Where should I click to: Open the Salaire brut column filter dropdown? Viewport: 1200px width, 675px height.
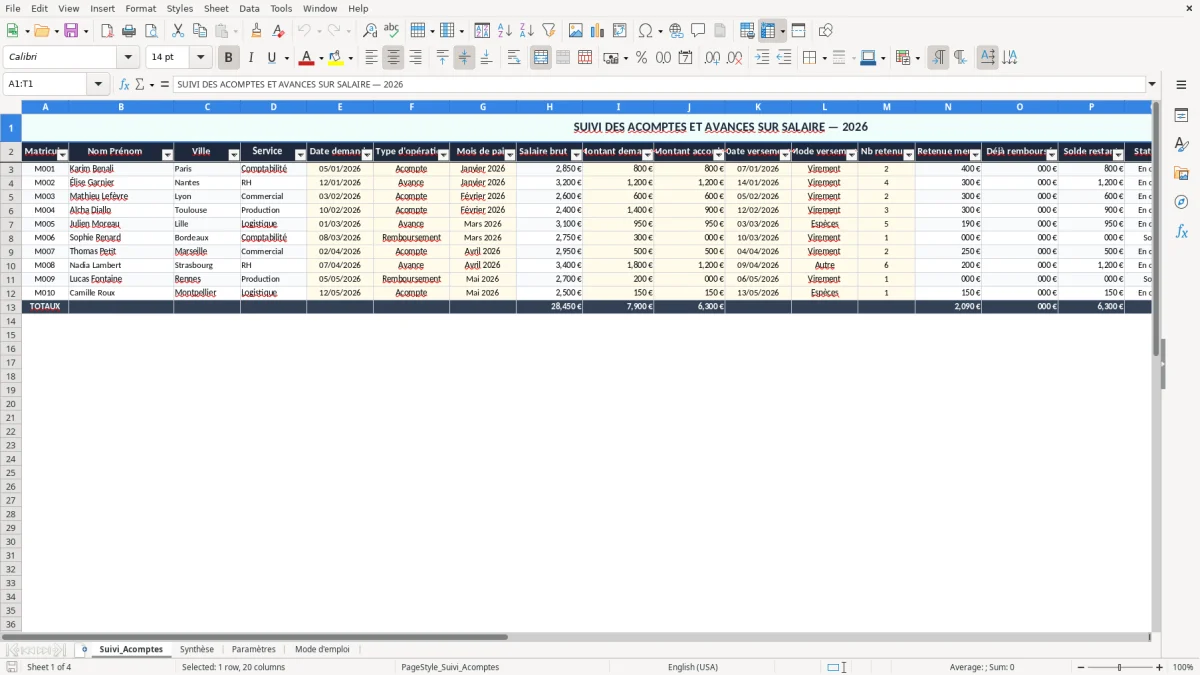pos(576,155)
